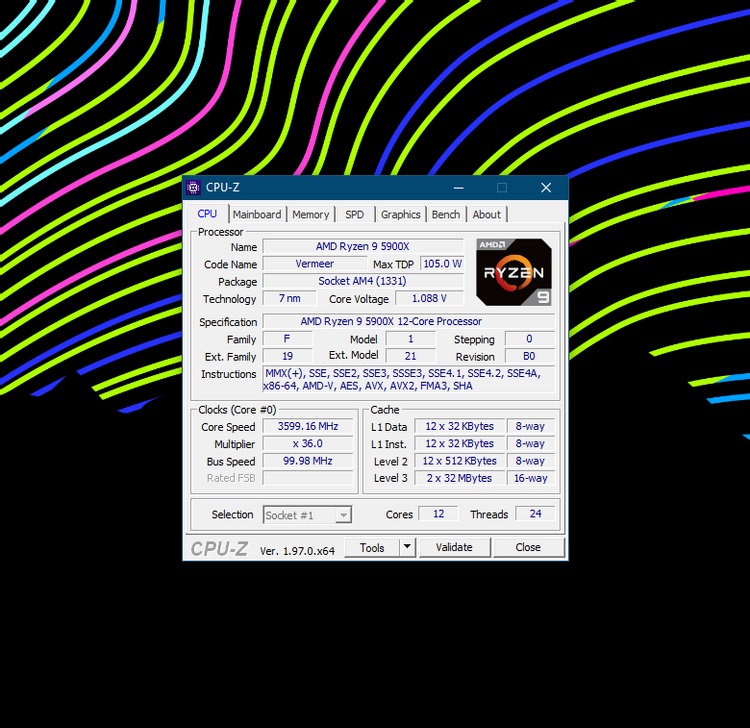Select the CPU tab
The image size is (750, 728).
click(x=207, y=214)
